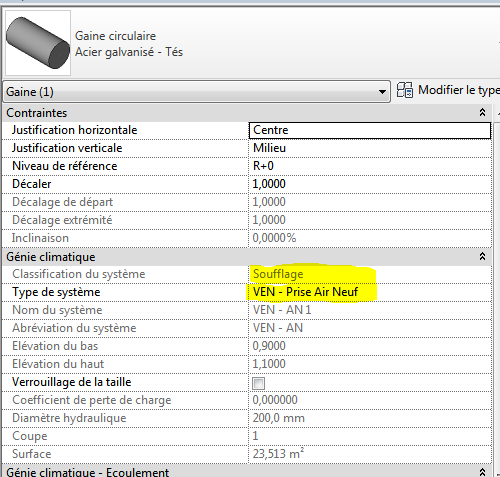
Task: Click the Acier galvanisé - Tés type label
Action: pos(129,52)
